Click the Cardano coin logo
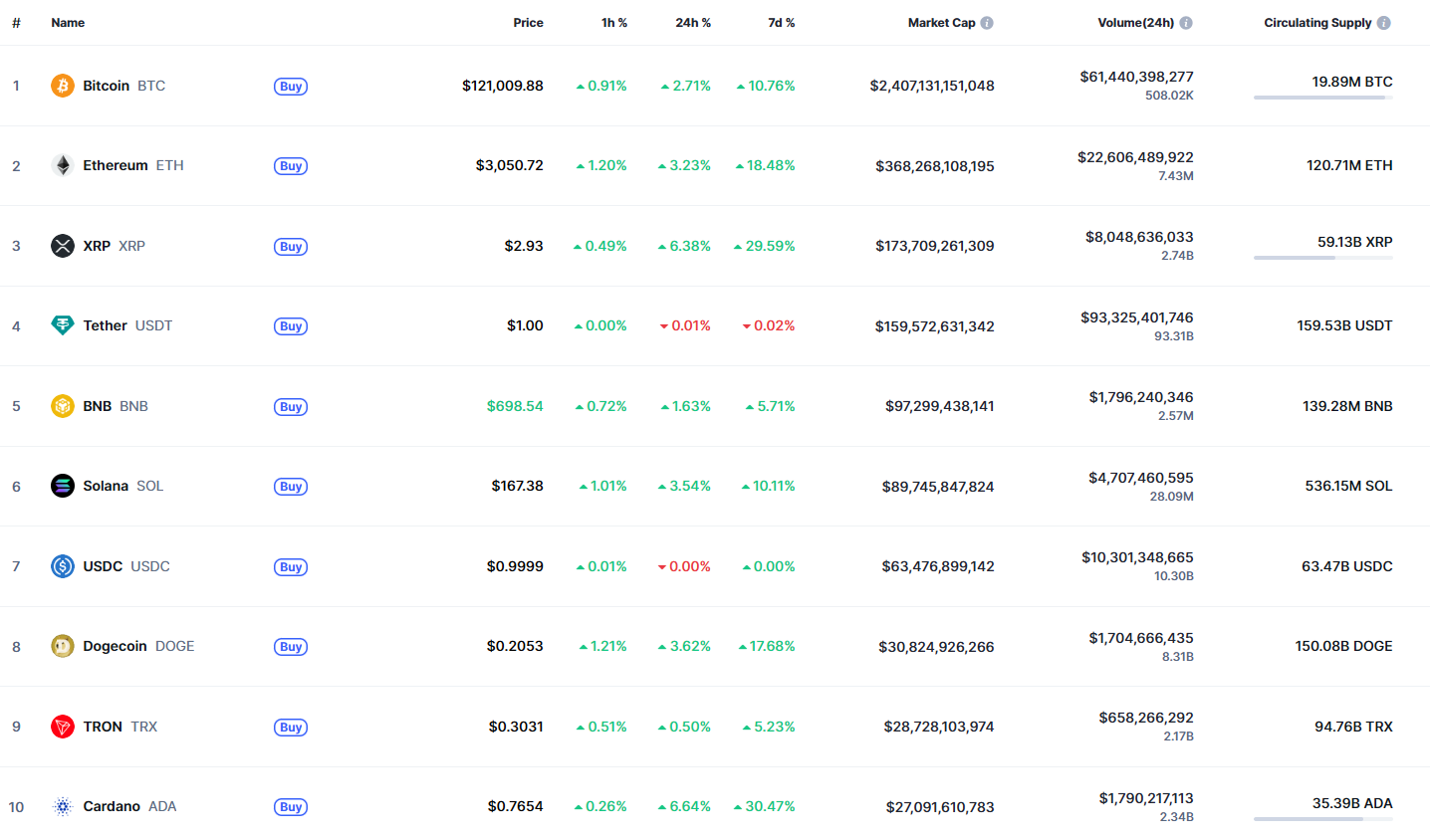Viewport: 1430px width, 840px height. [63, 806]
